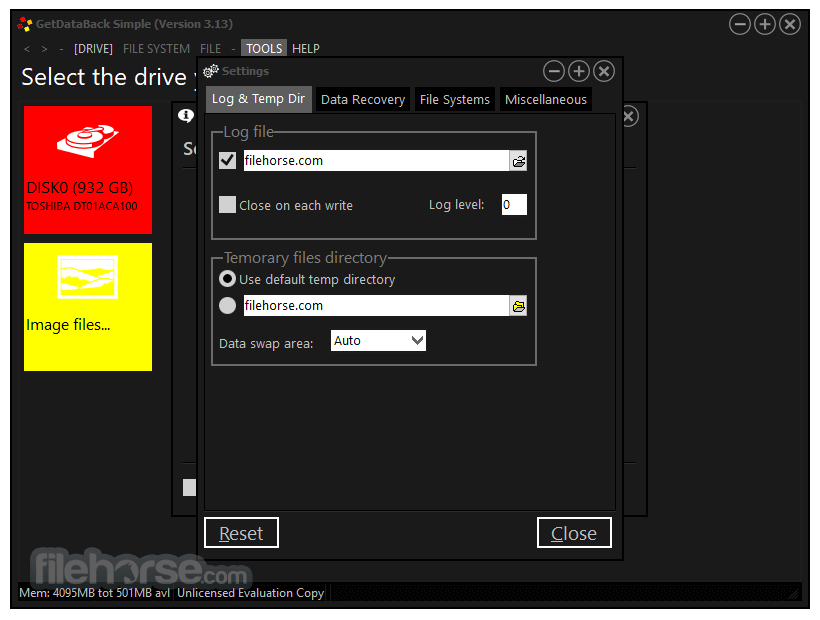Open the TOOLS menu

(264, 49)
